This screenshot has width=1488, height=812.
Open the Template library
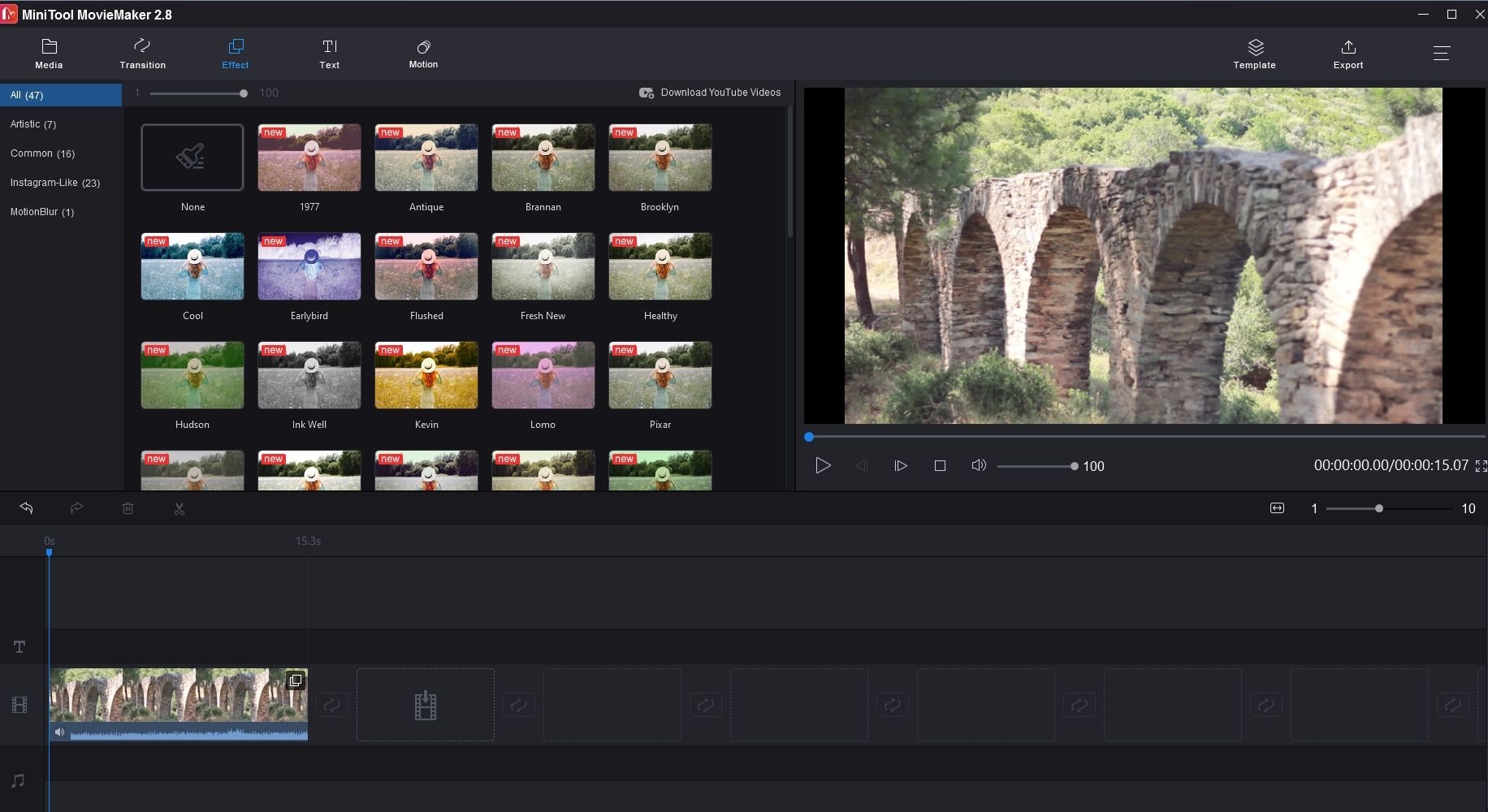click(1254, 54)
